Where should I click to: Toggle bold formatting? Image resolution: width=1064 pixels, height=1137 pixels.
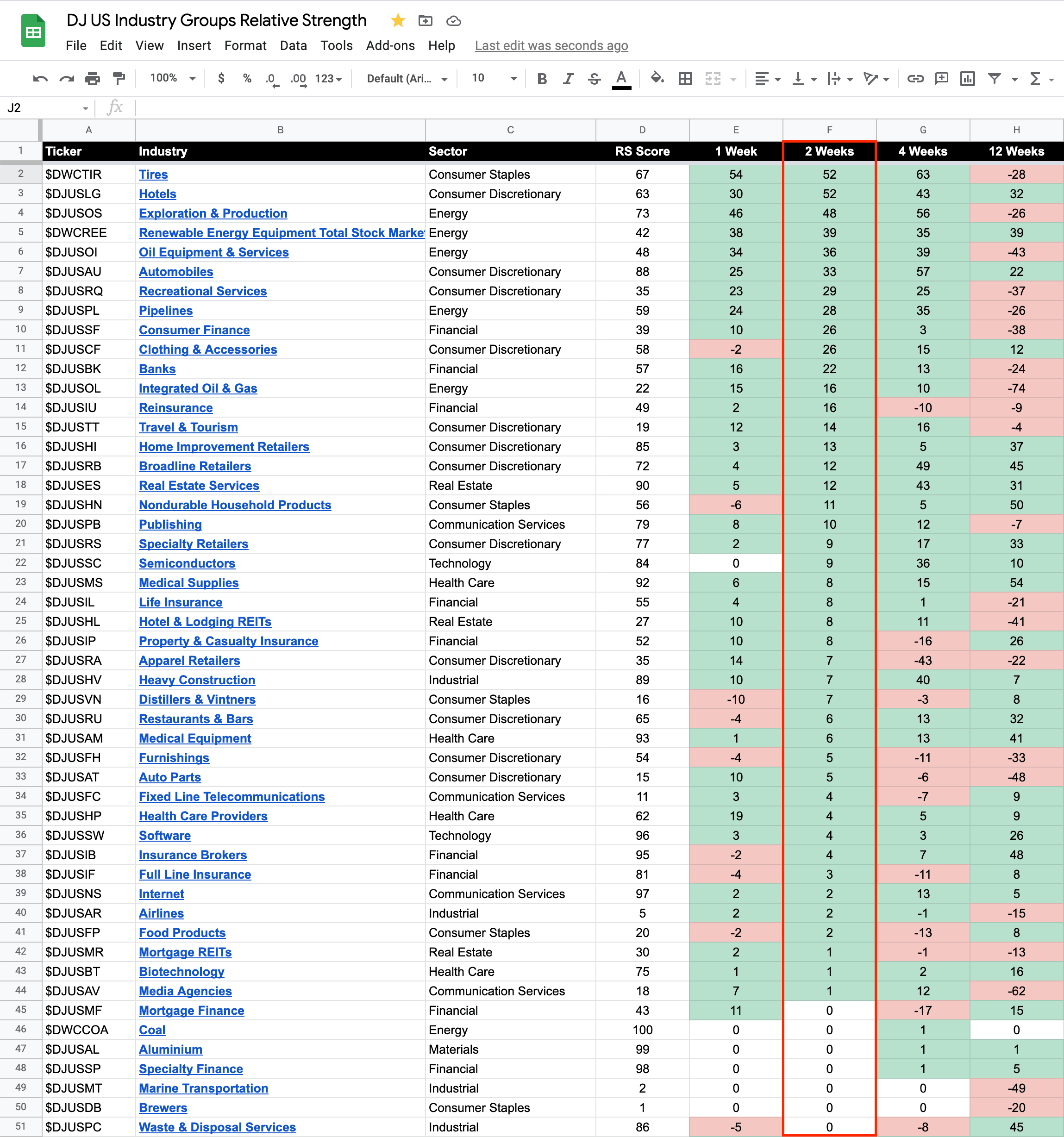(542, 79)
